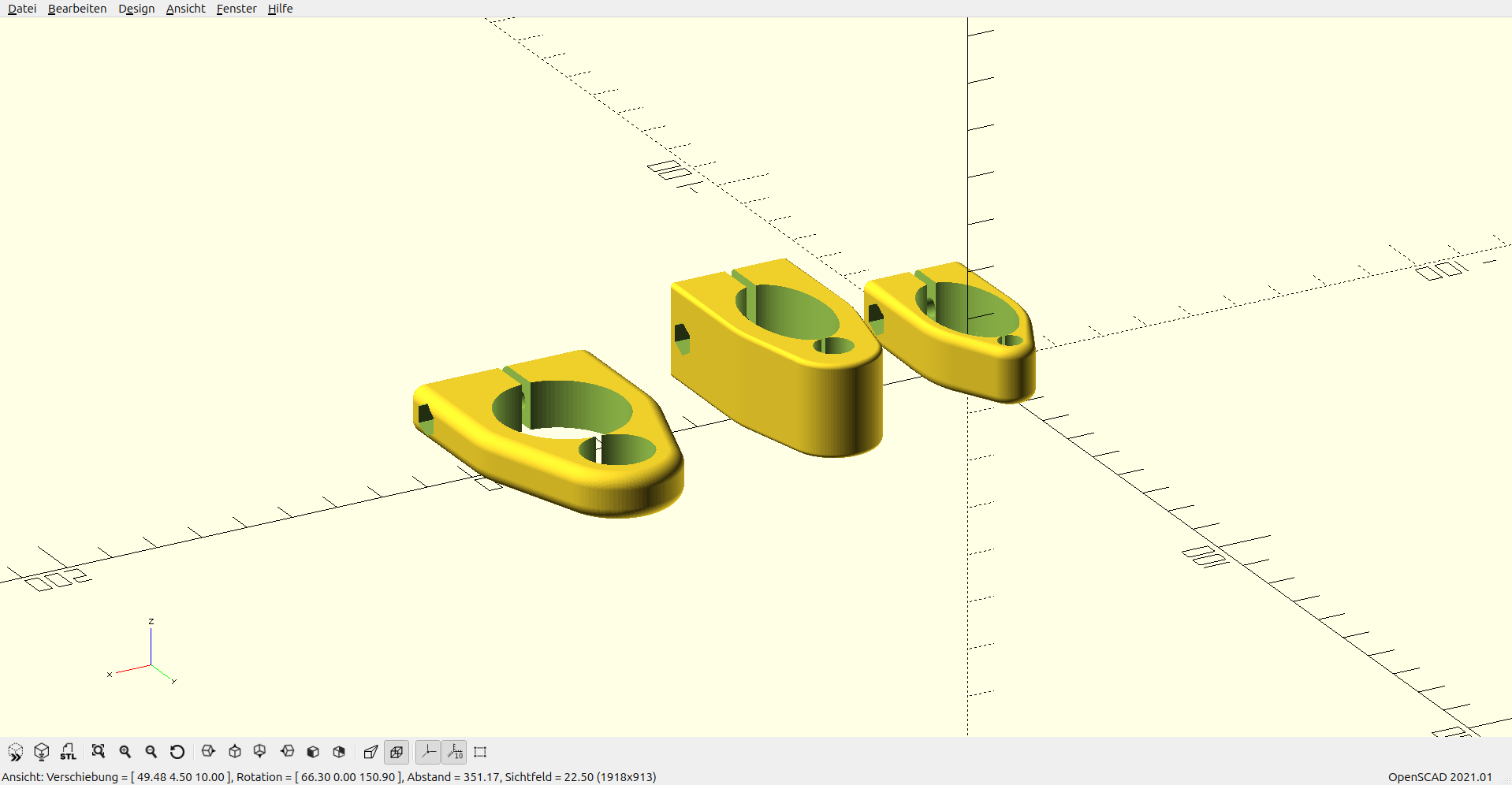Open the Bearbeiten menu
Viewport: 1512px width, 785px height.
click(77, 9)
